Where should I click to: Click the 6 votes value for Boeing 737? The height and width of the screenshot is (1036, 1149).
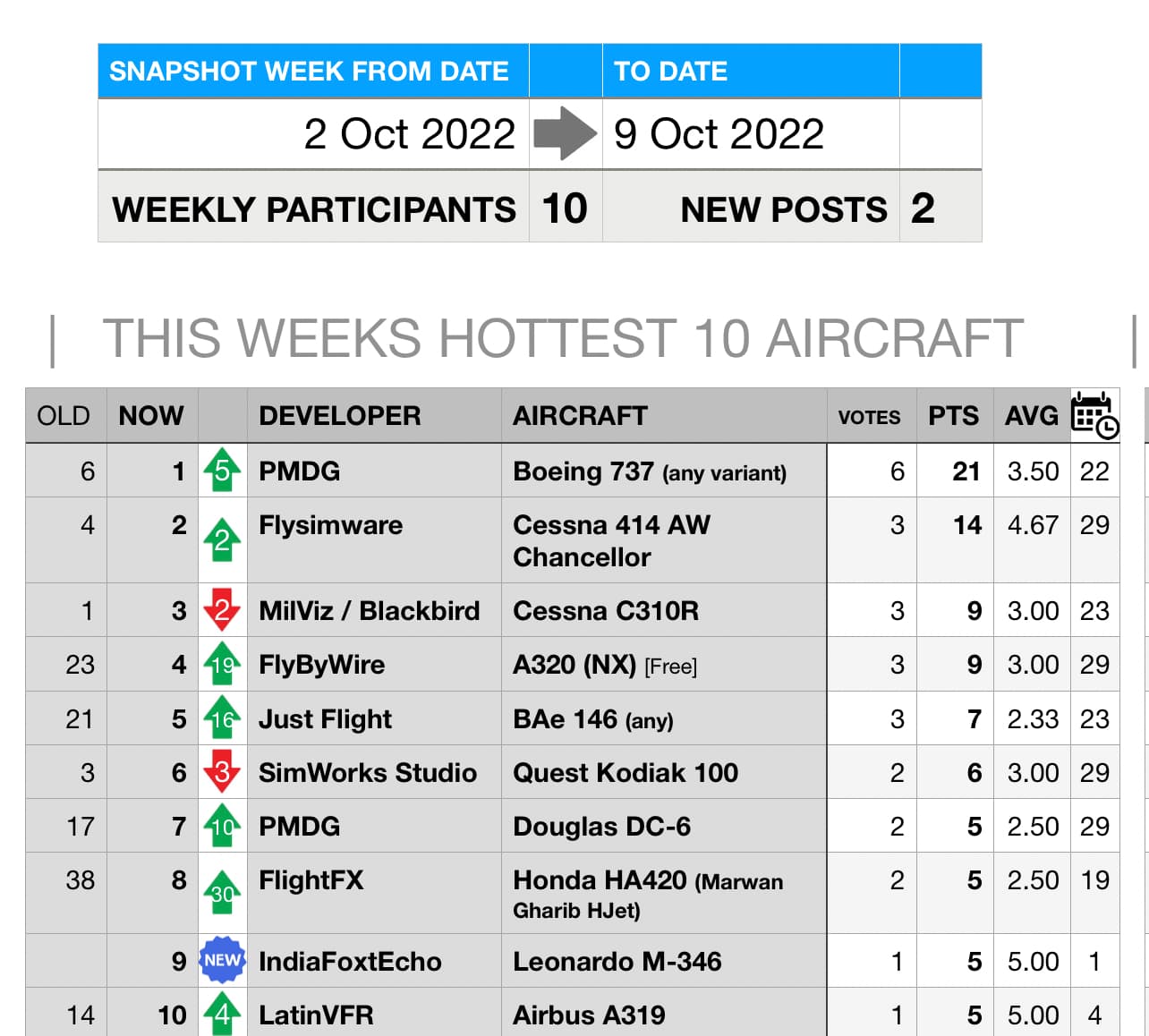coord(898,471)
